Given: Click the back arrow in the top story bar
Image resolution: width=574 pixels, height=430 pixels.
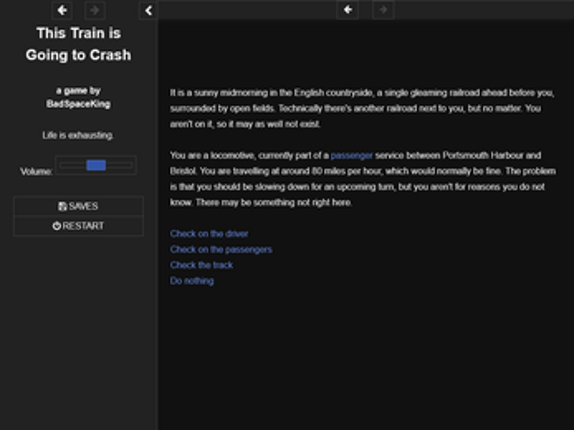Looking at the screenshot, I should pos(347,10).
